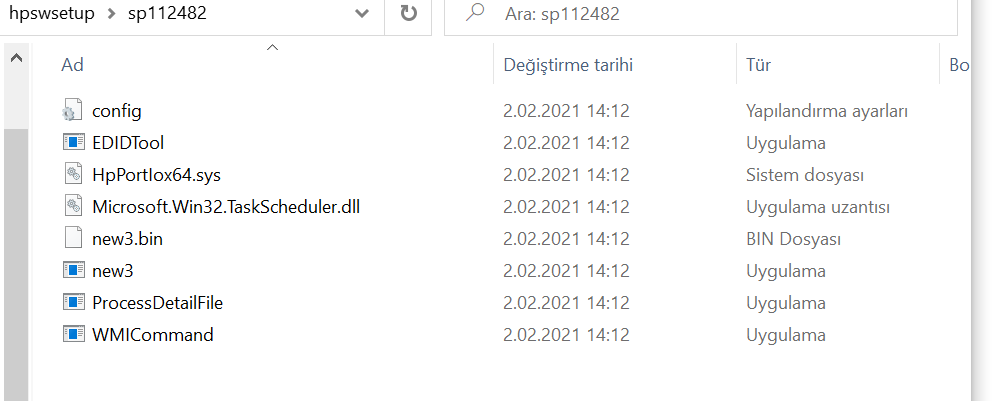Screen dimensions: 992x401
Task: Click the Tür column header
Action: [758, 65]
